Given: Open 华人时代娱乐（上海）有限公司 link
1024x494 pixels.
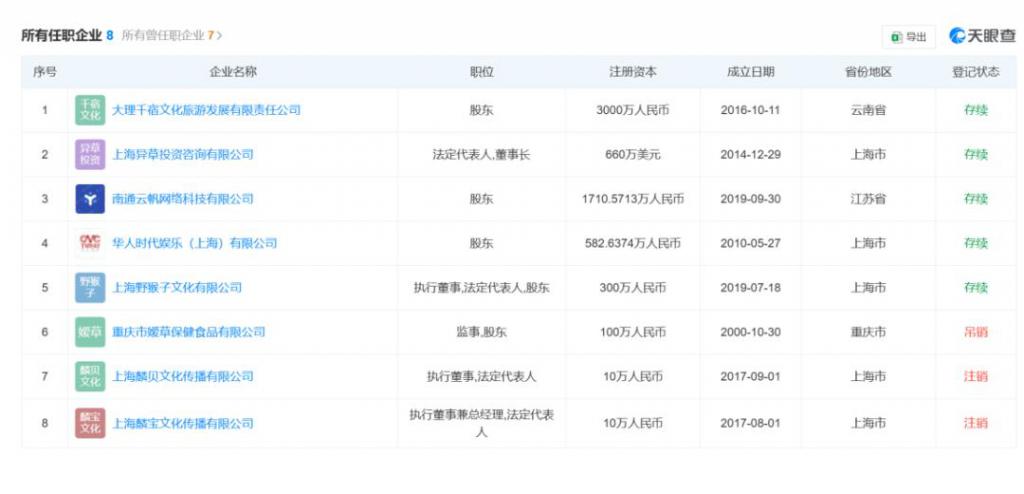Looking at the screenshot, I should [x=195, y=244].
